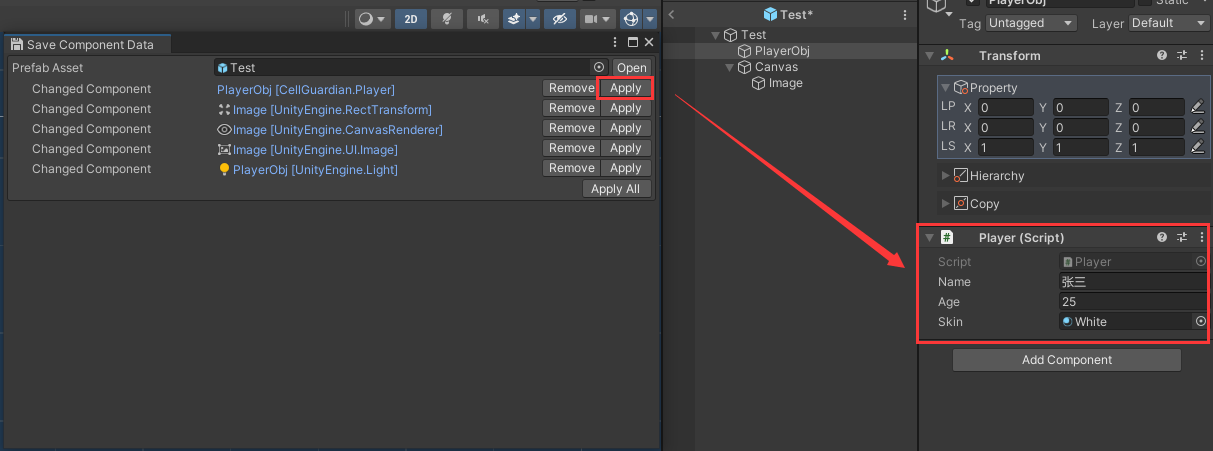Viewport: 1213px width, 451px height.
Task: Open the Tag dropdown set to Untagged
Action: tap(1031, 23)
